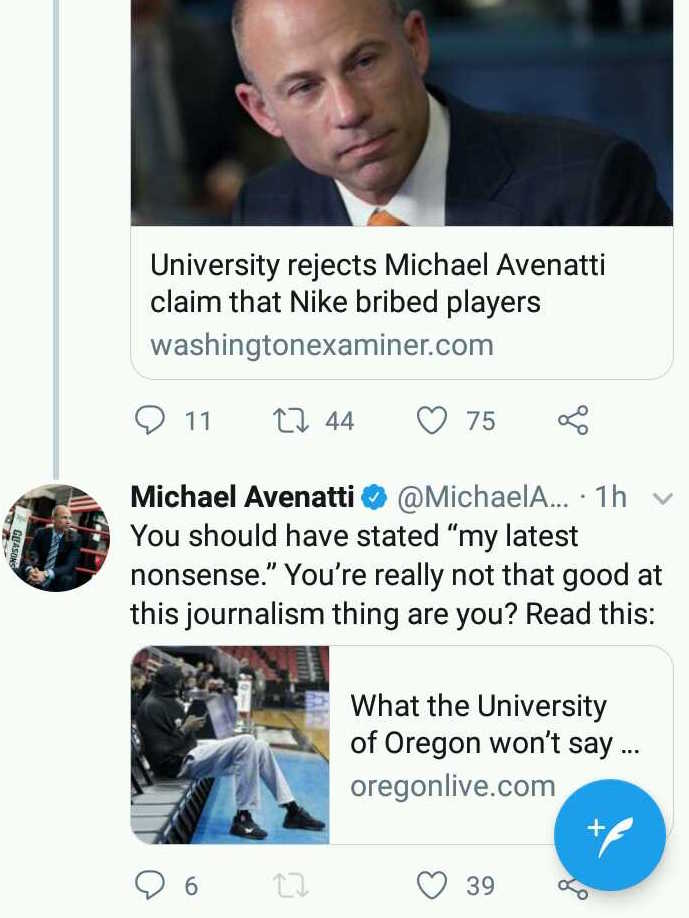689x918 pixels.
Task: Retweet Michael Avenatti's reply tweet
Action: point(289,885)
